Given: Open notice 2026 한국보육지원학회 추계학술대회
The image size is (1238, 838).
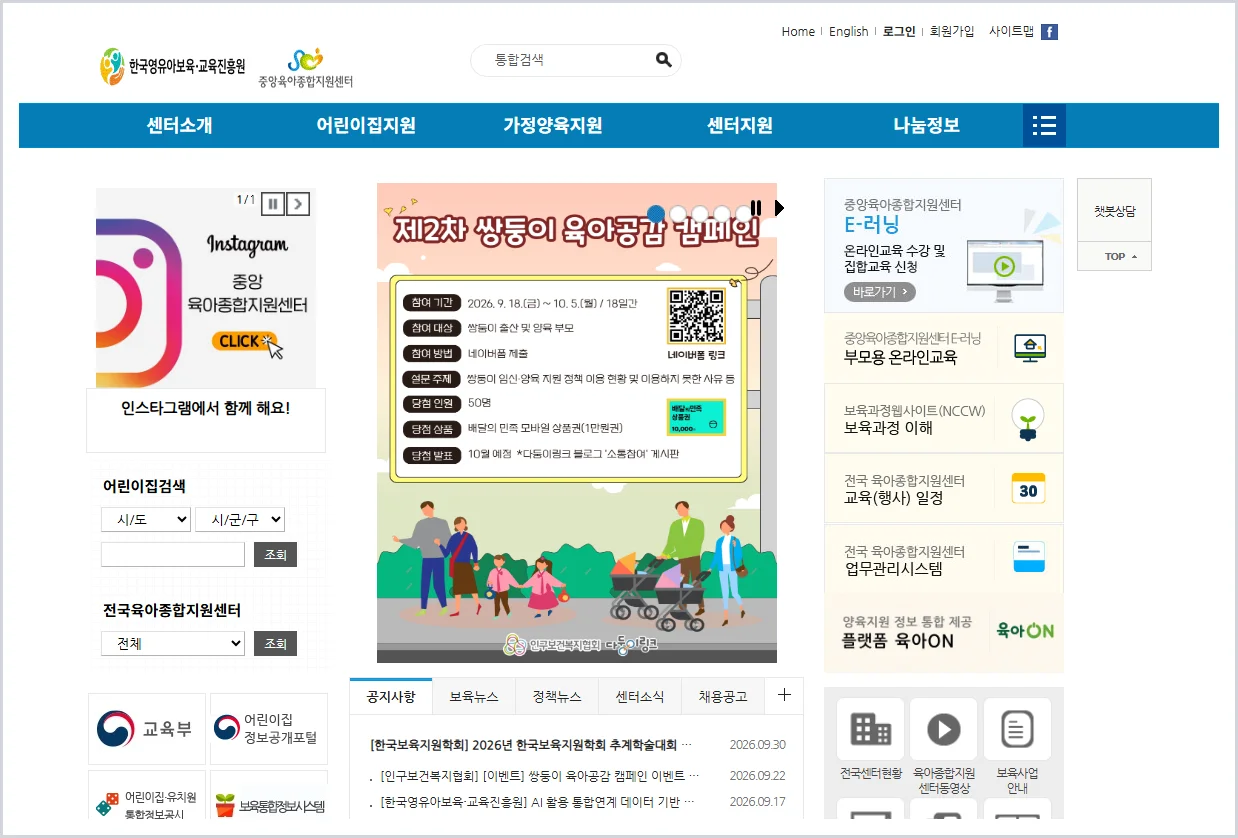Looking at the screenshot, I should [x=531, y=745].
